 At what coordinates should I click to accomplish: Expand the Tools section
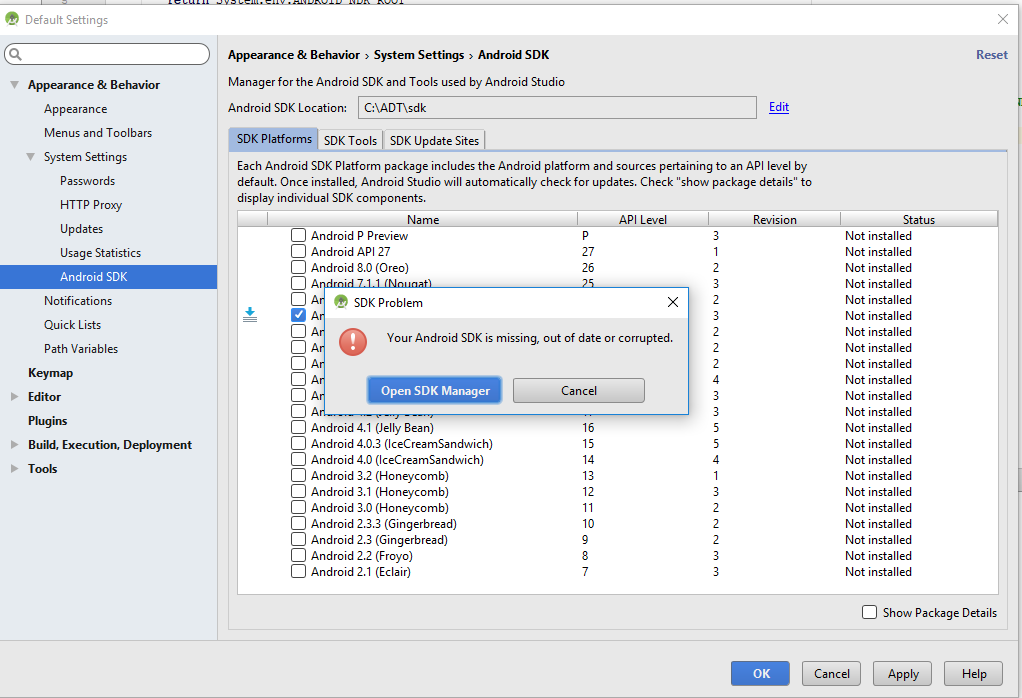[13, 468]
